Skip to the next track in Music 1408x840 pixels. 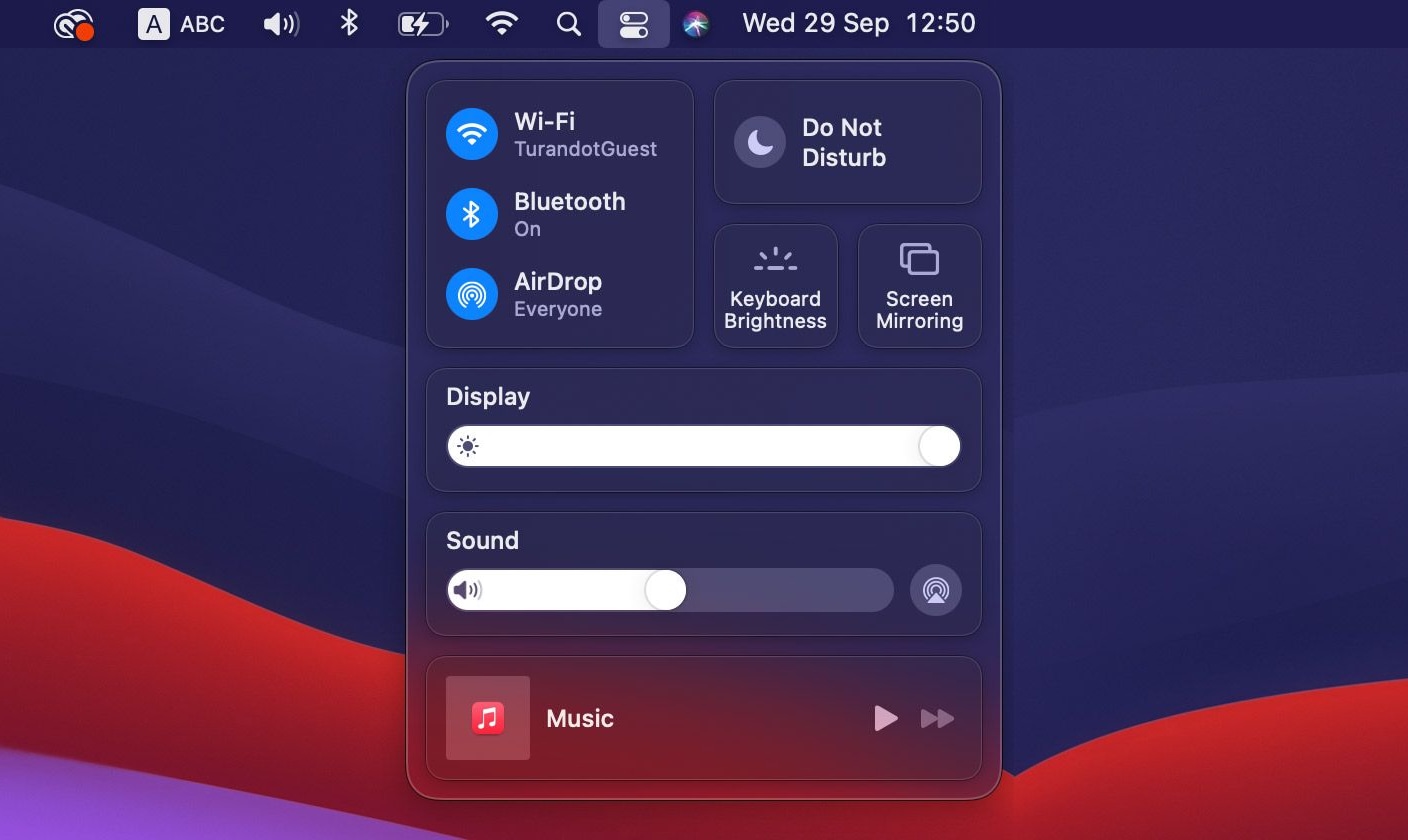coord(937,718)
